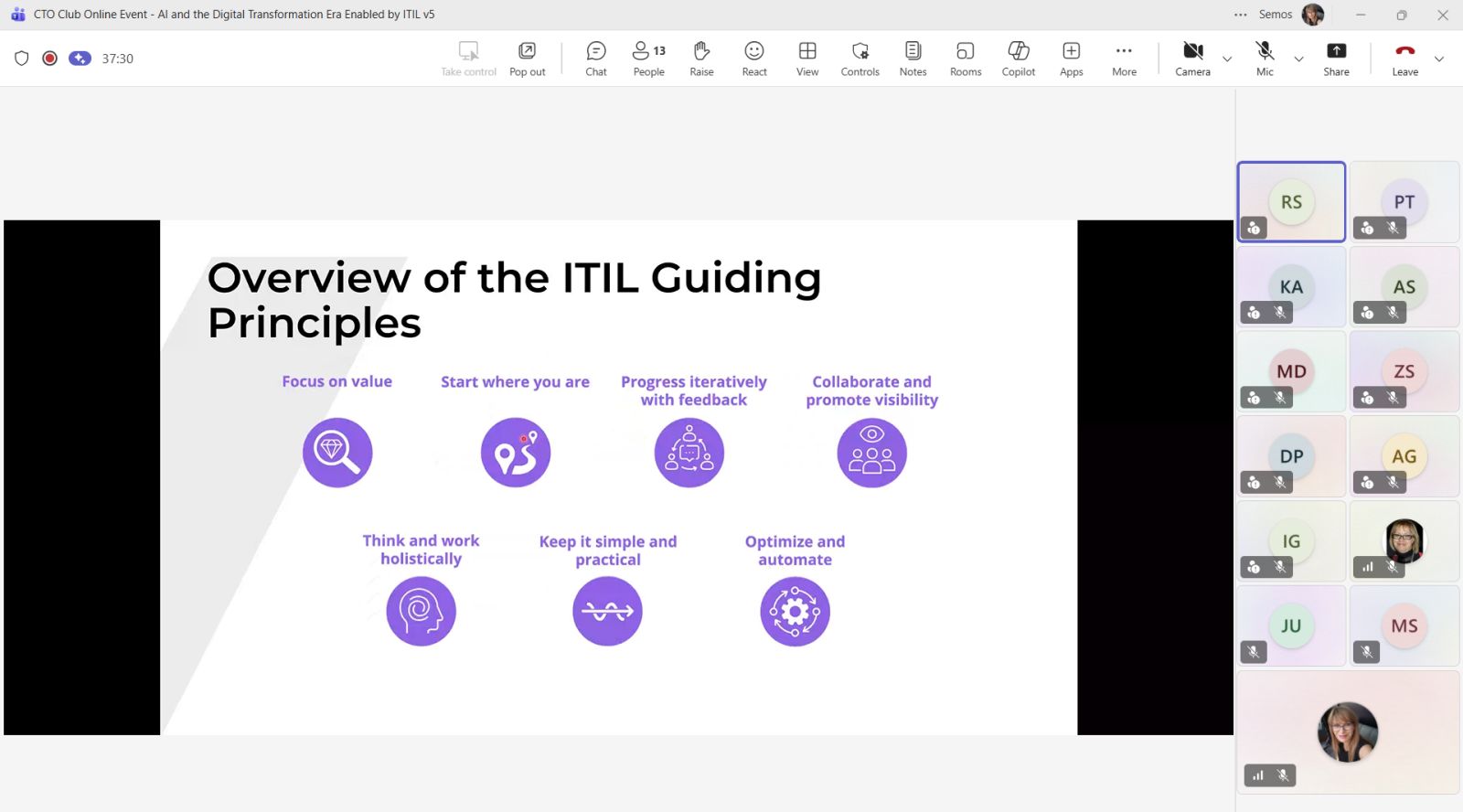Select DP participant tile
Image resolution: width=1463 pixels, height=812 pixels.
pos(1291,456)
